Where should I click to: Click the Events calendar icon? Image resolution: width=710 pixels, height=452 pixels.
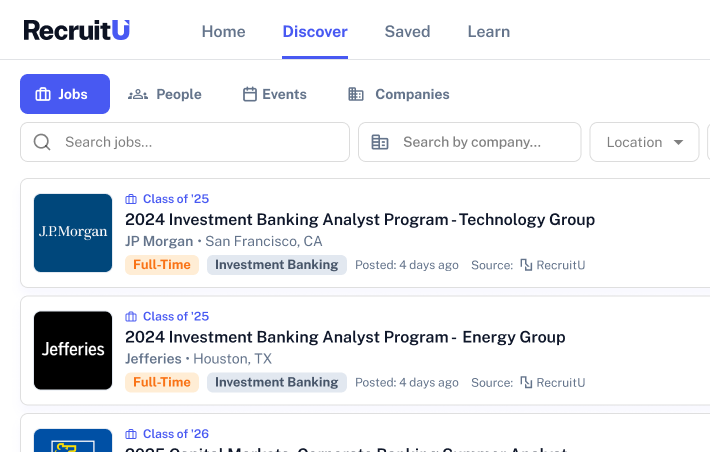(250, 94)
